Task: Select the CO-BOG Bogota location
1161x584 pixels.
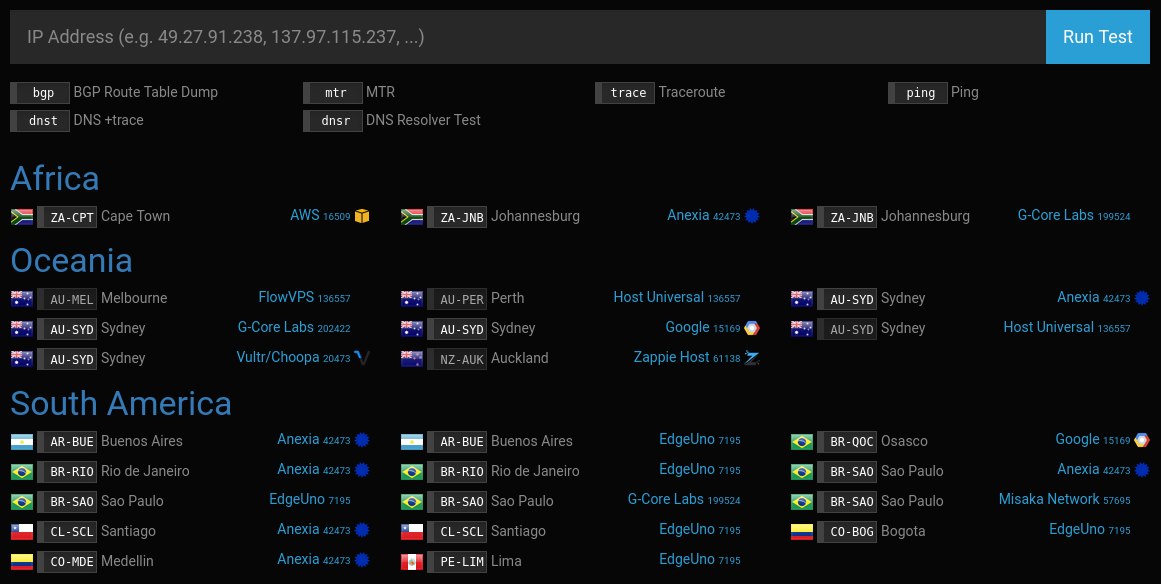Action: coord(847,531)
